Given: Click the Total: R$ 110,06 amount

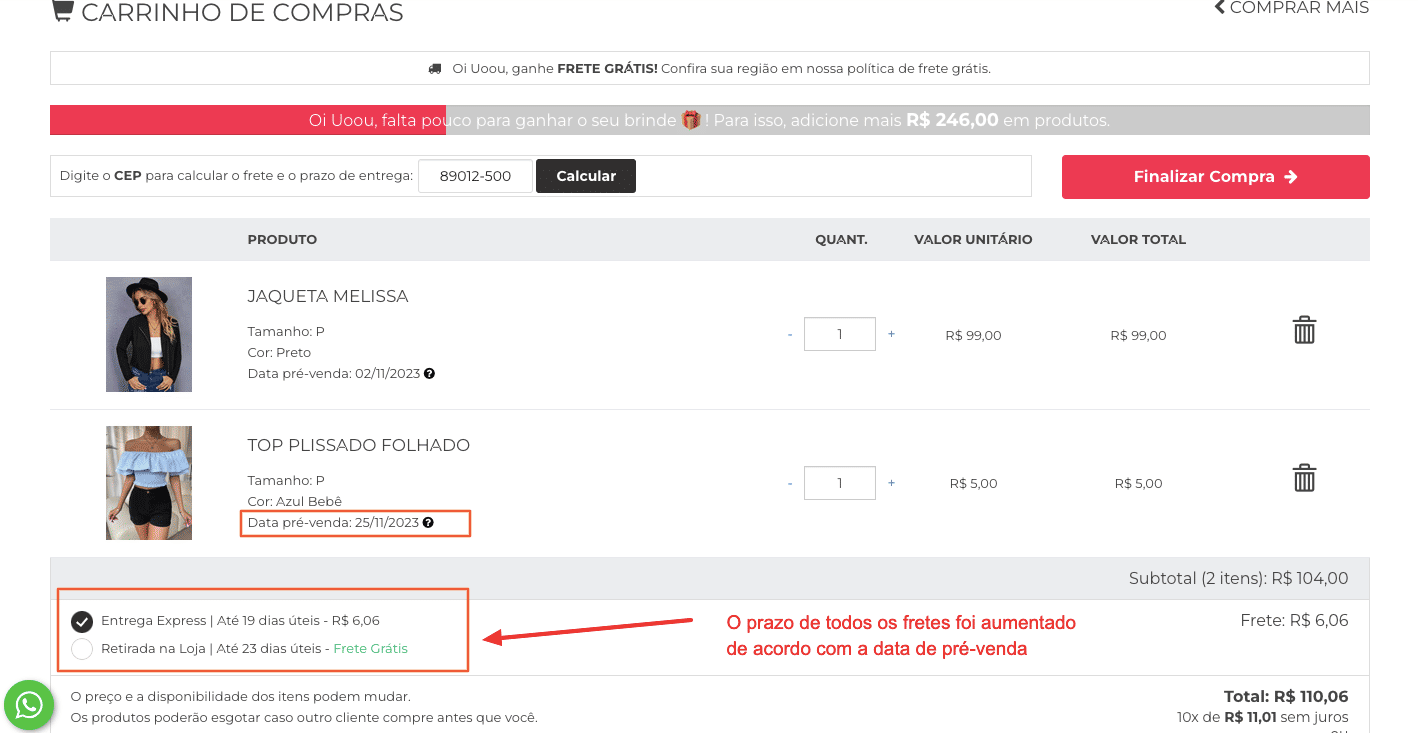Looking at the screenshot, I should coord(1286,697).
